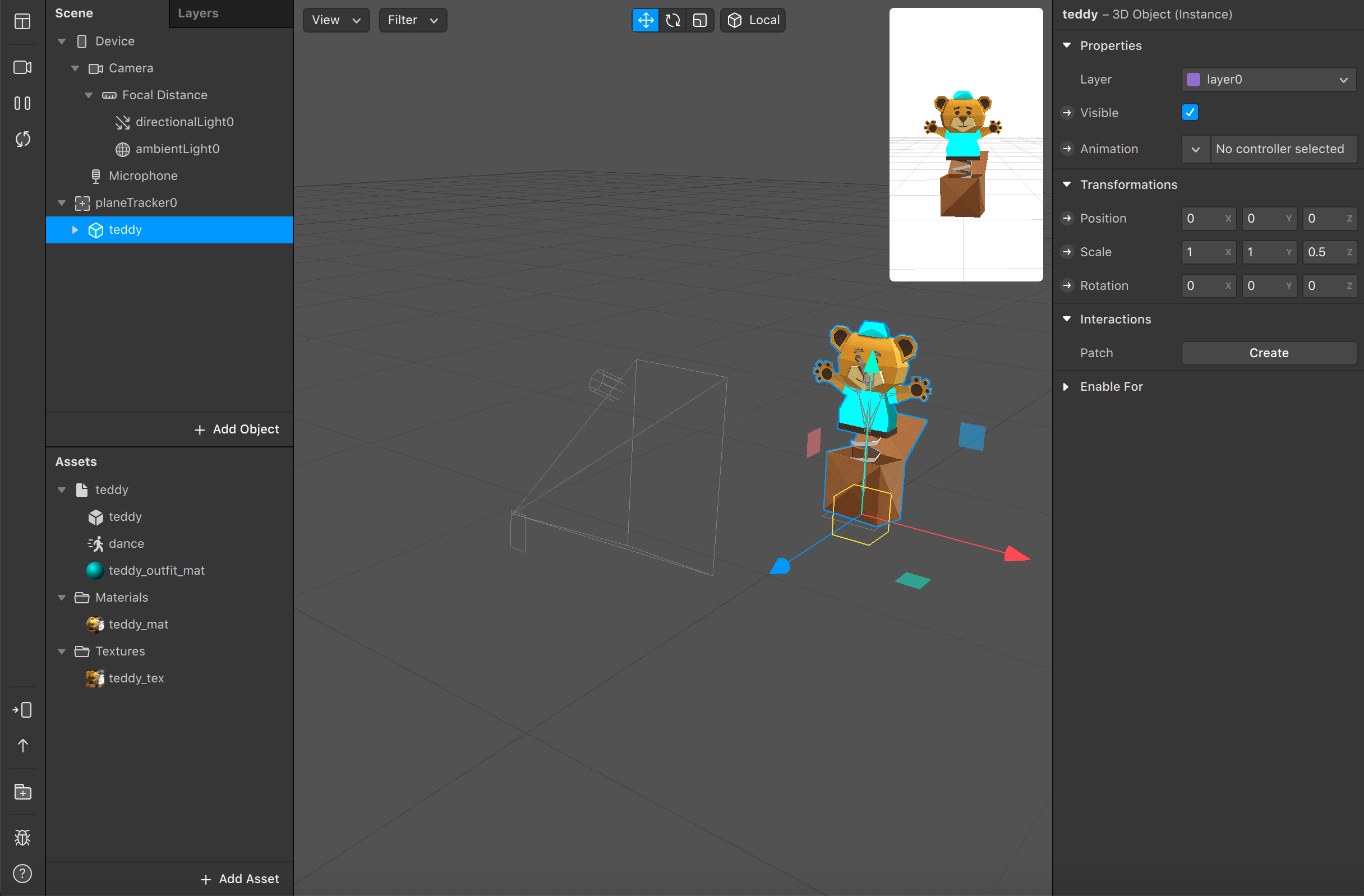
Task: Click the purple layer0 color swatch
Action: click(x=1193, y=80)
